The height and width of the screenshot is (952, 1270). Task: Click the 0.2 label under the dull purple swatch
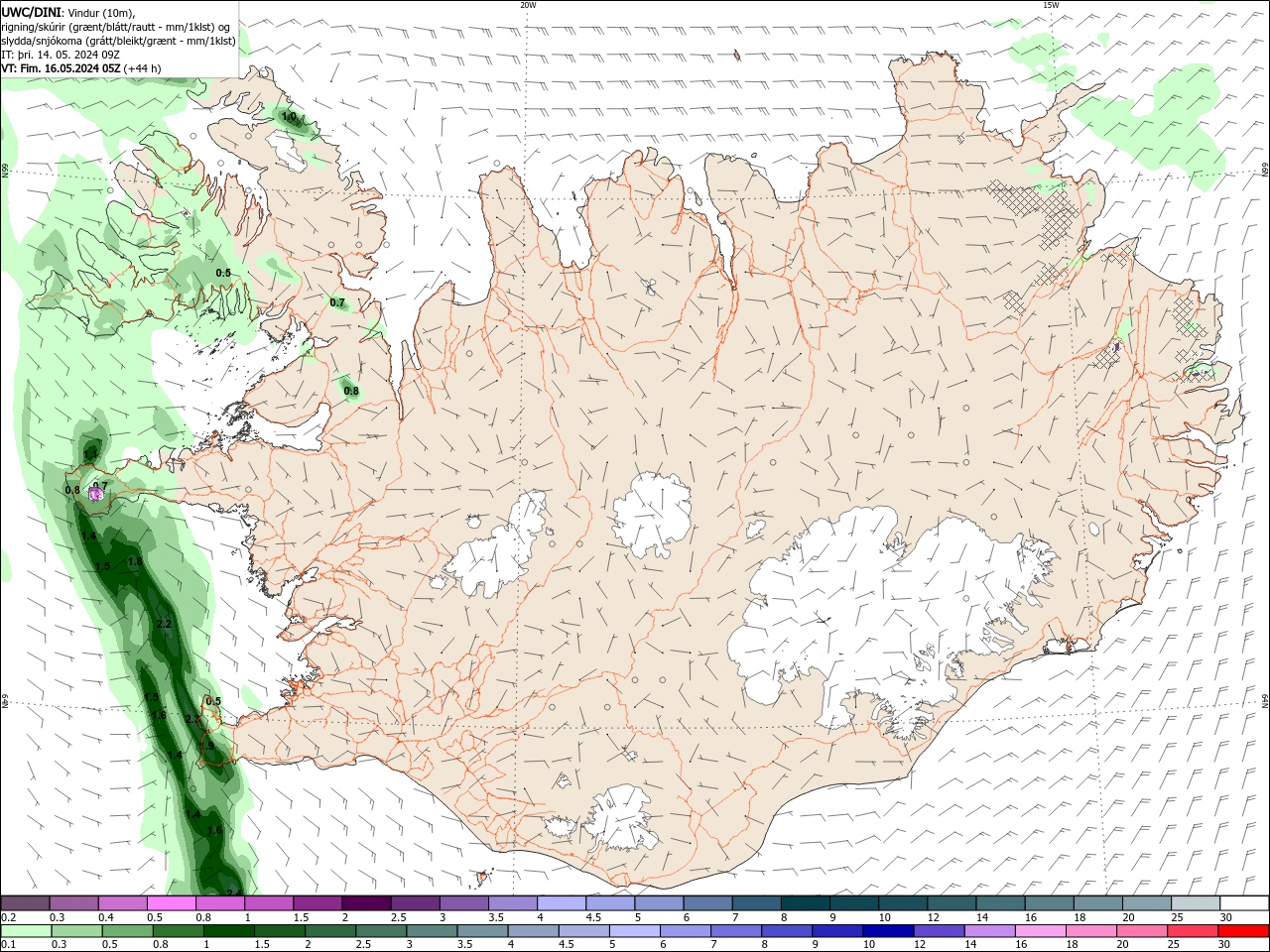(9, 917)
